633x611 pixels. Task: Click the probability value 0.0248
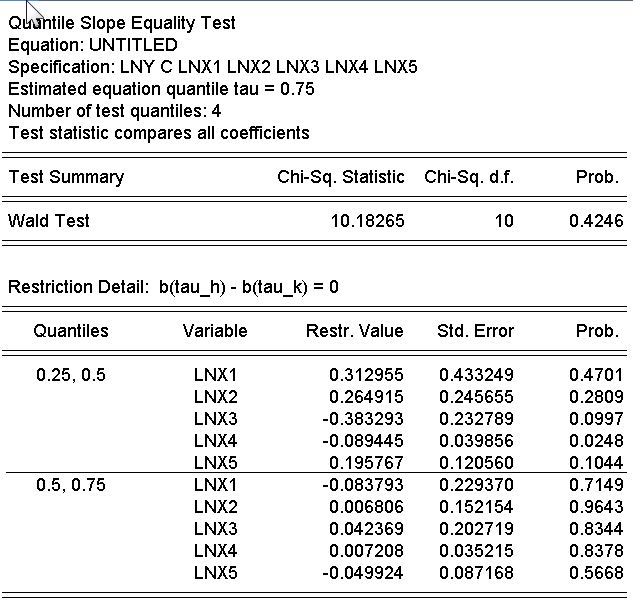click(x=595, y=441)
